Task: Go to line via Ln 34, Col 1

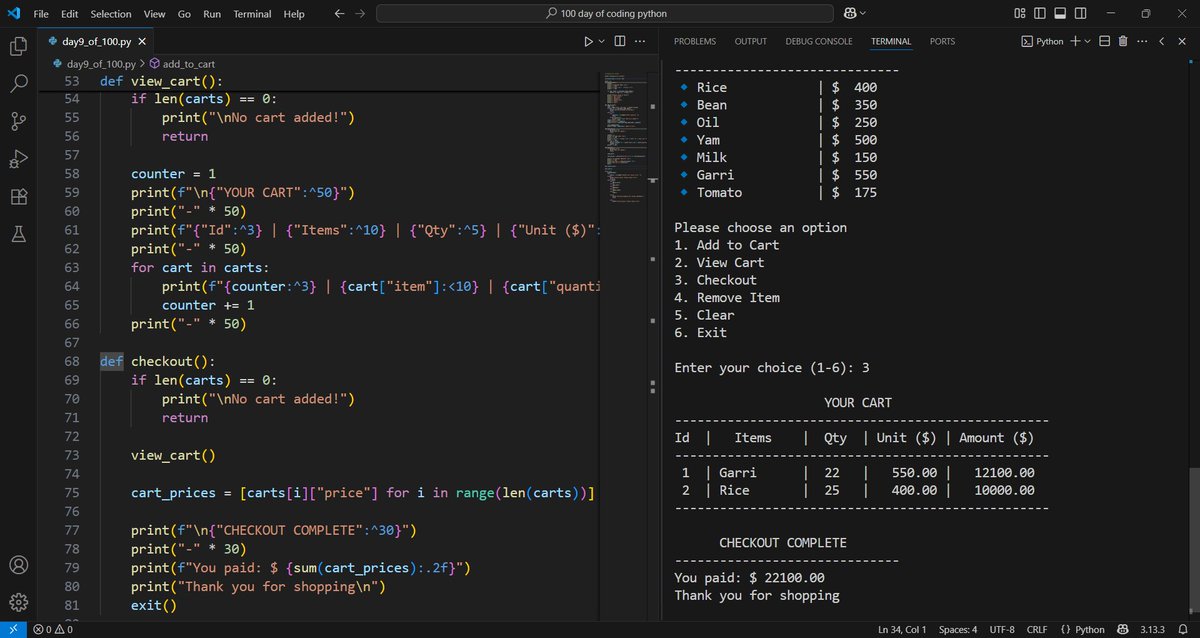Action: pos(901,629)
